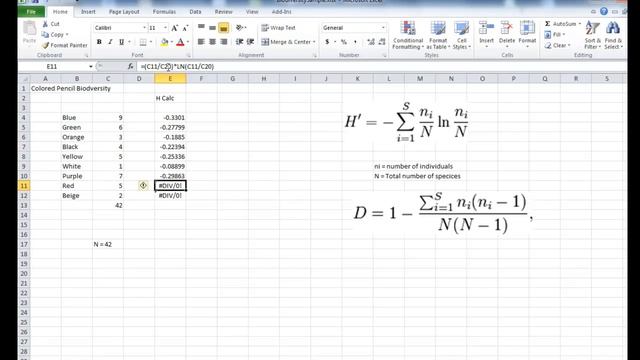Click the Copy icon
Image resolution: width=640 pixels, height=360 pixels.
coord(45,35)
